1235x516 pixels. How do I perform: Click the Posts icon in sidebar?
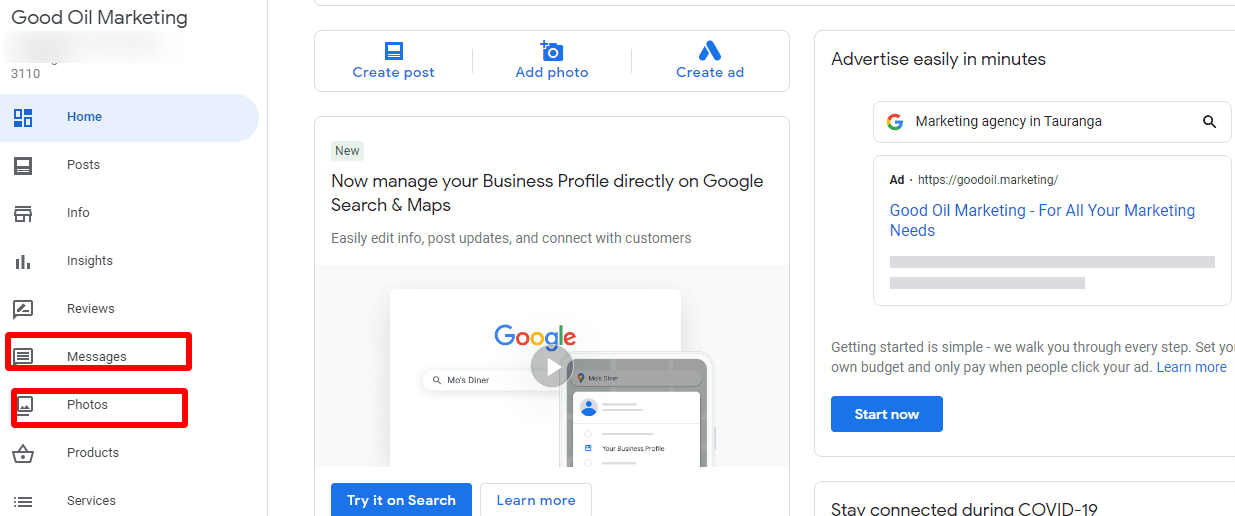pyautogui.click(x=23, y=165)
